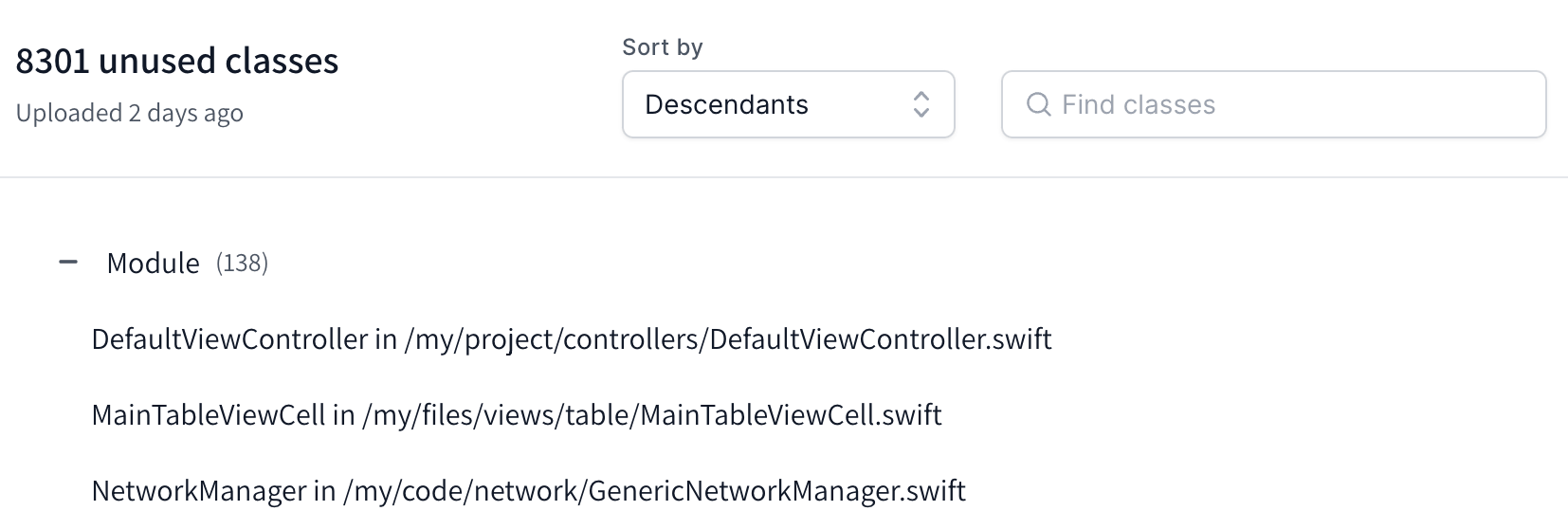Click the Module group label

[x=153, y=263]
